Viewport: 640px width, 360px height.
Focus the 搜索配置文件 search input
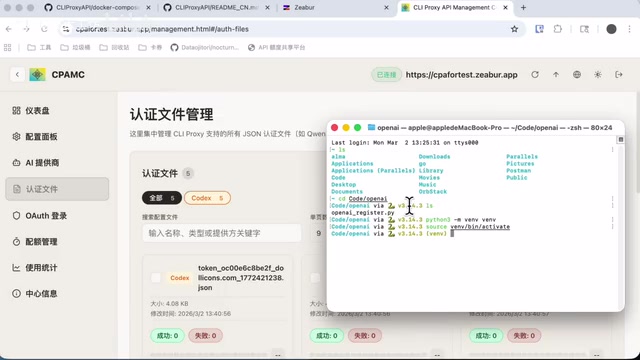pyautogui.click(x=222, y=233)
